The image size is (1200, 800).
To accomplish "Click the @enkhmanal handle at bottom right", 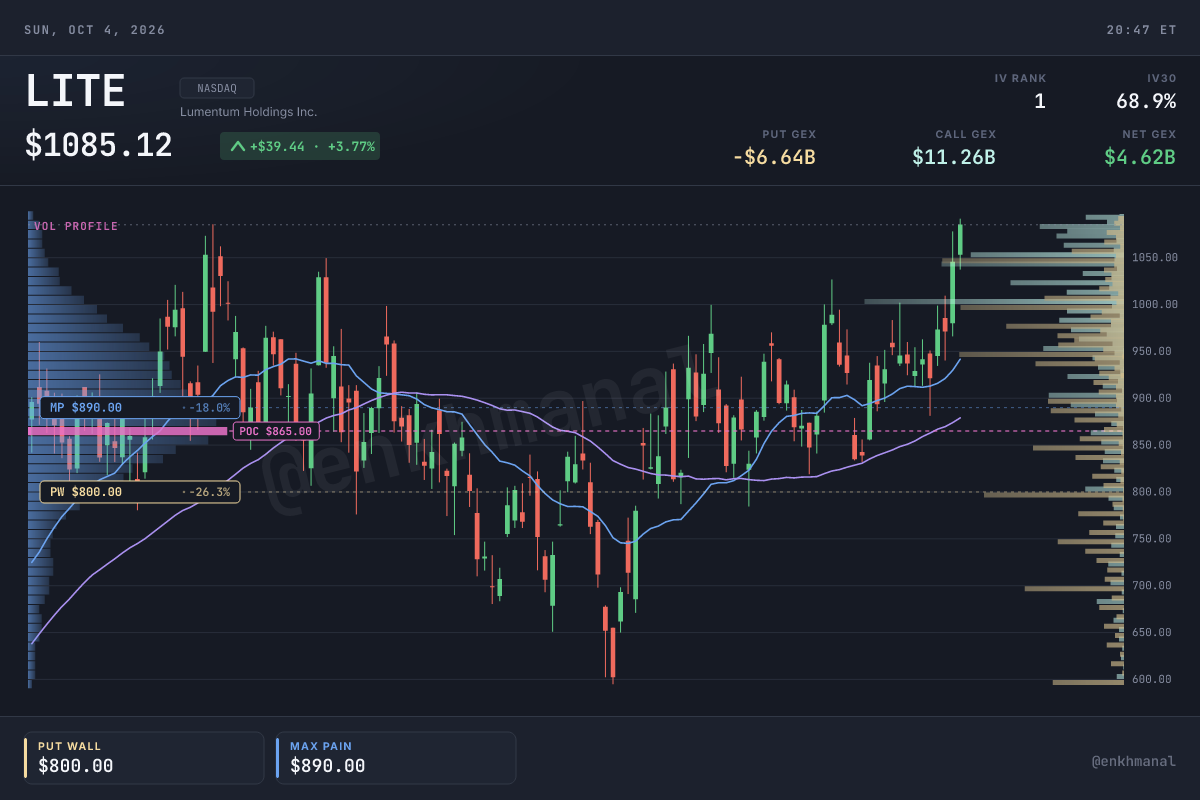I will pos(1134,762).
